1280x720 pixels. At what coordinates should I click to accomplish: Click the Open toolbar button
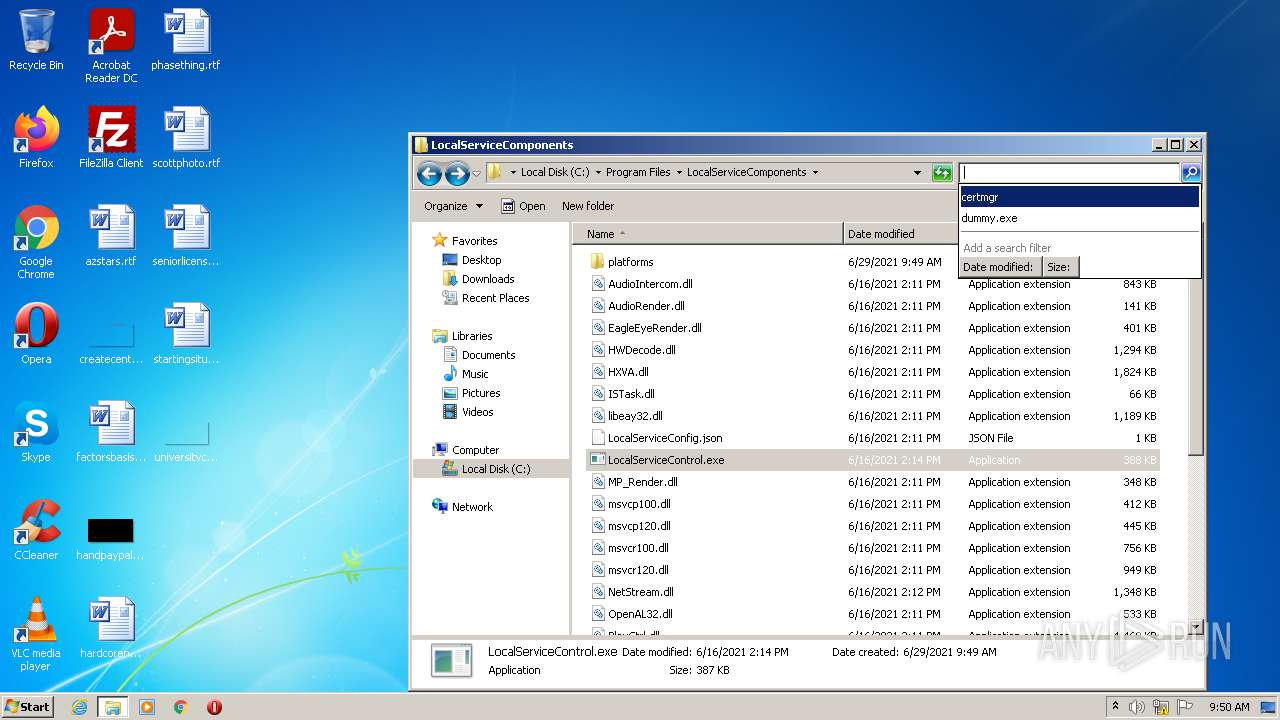(x=523, y=206)
